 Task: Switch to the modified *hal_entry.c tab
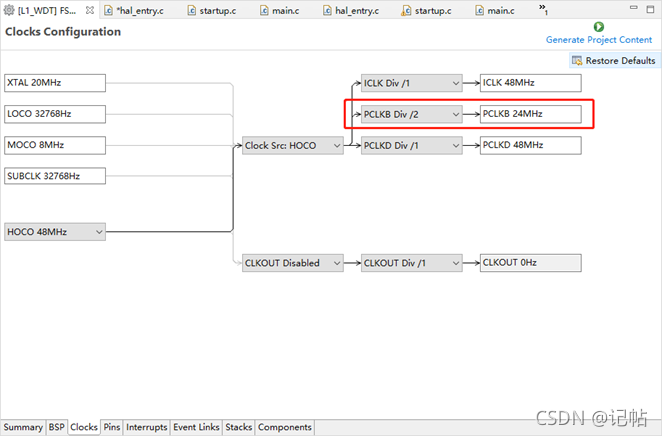[134, 10]
